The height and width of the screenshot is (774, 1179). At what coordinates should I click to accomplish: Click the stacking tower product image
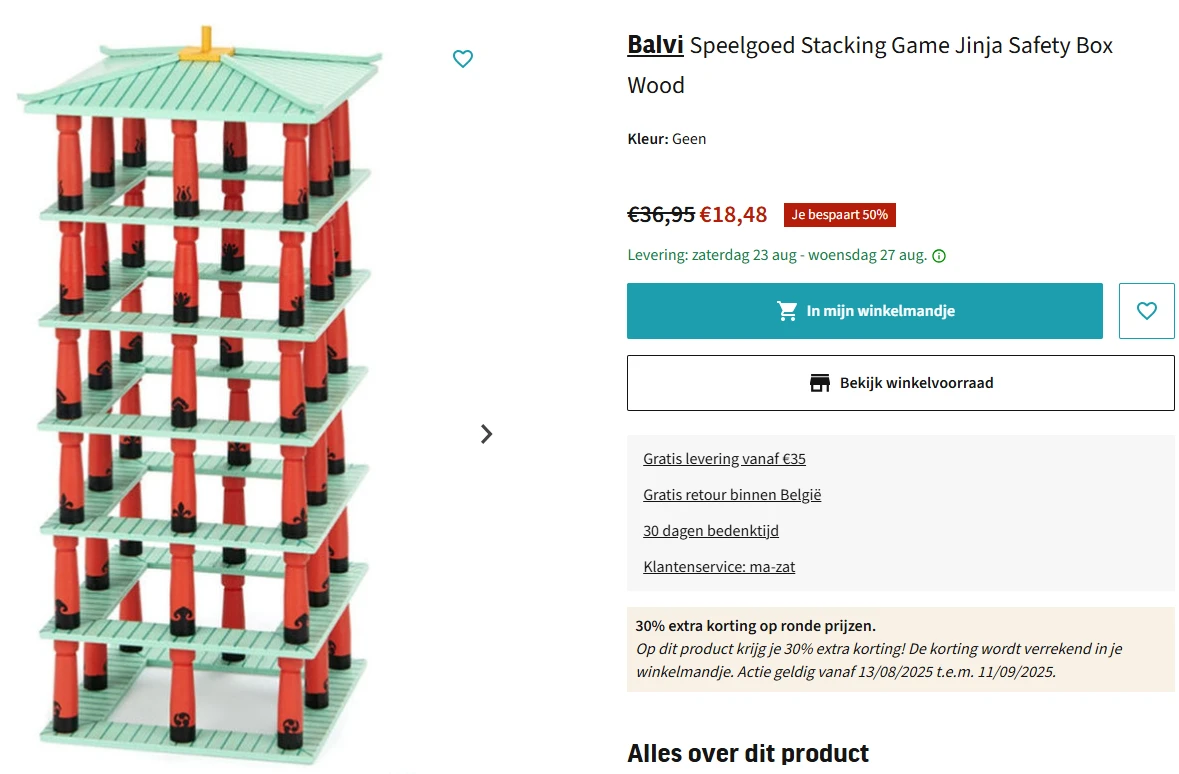tap(200, 400)
